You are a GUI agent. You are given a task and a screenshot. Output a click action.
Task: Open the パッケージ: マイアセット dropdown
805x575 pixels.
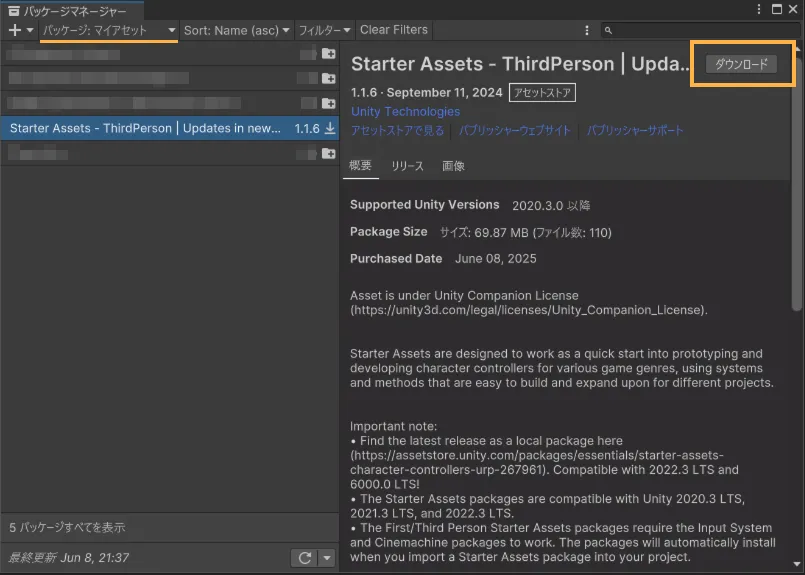(x=109, y=30)
